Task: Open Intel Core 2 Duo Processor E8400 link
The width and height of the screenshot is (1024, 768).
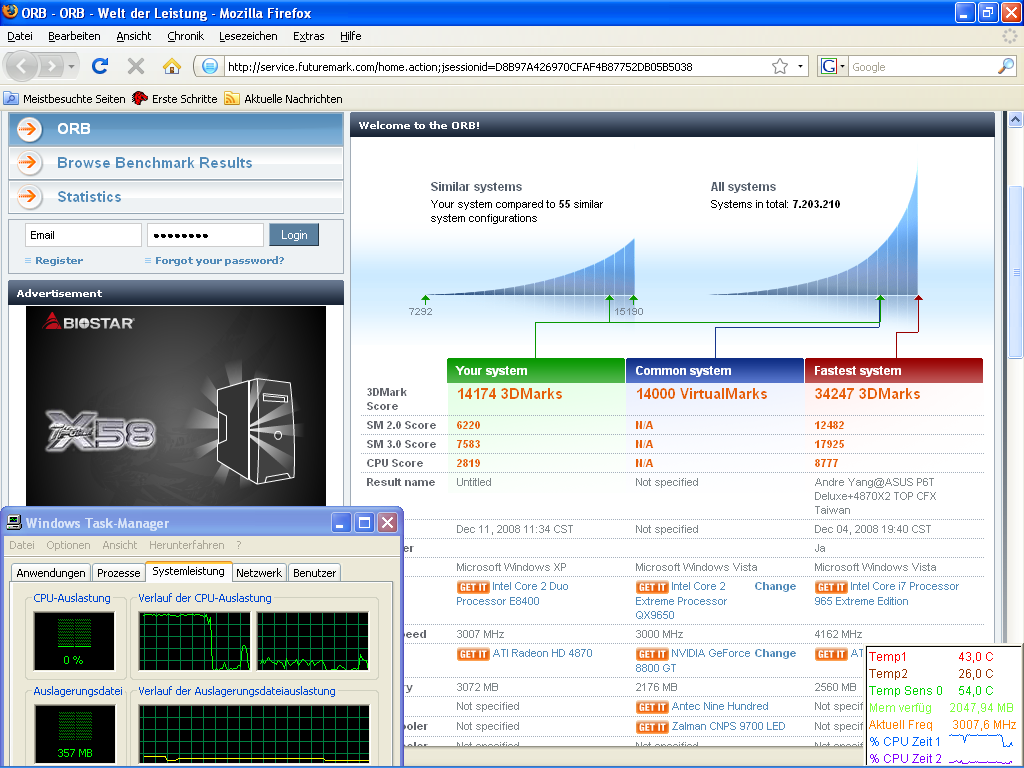Action: (513, 594)
